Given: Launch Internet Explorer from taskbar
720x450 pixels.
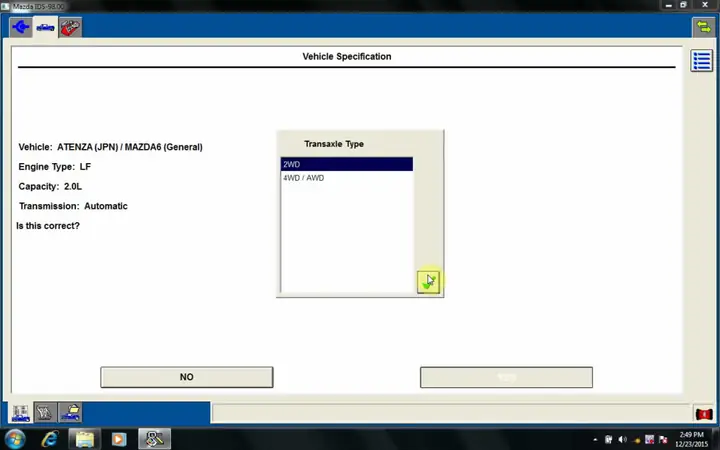Looking at the screenshot, I should tap(50, 439).
